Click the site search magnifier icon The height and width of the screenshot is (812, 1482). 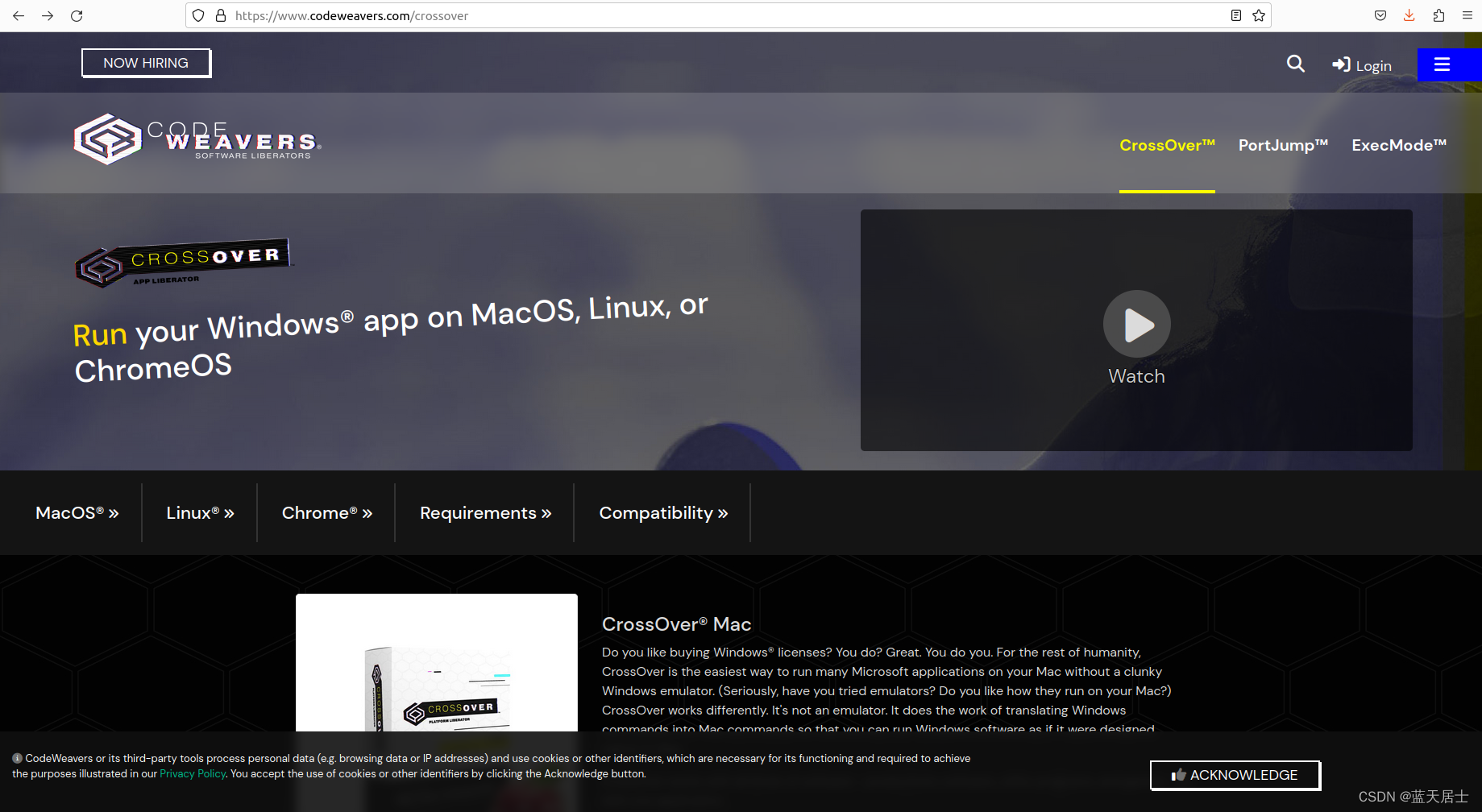(1295, 64)
